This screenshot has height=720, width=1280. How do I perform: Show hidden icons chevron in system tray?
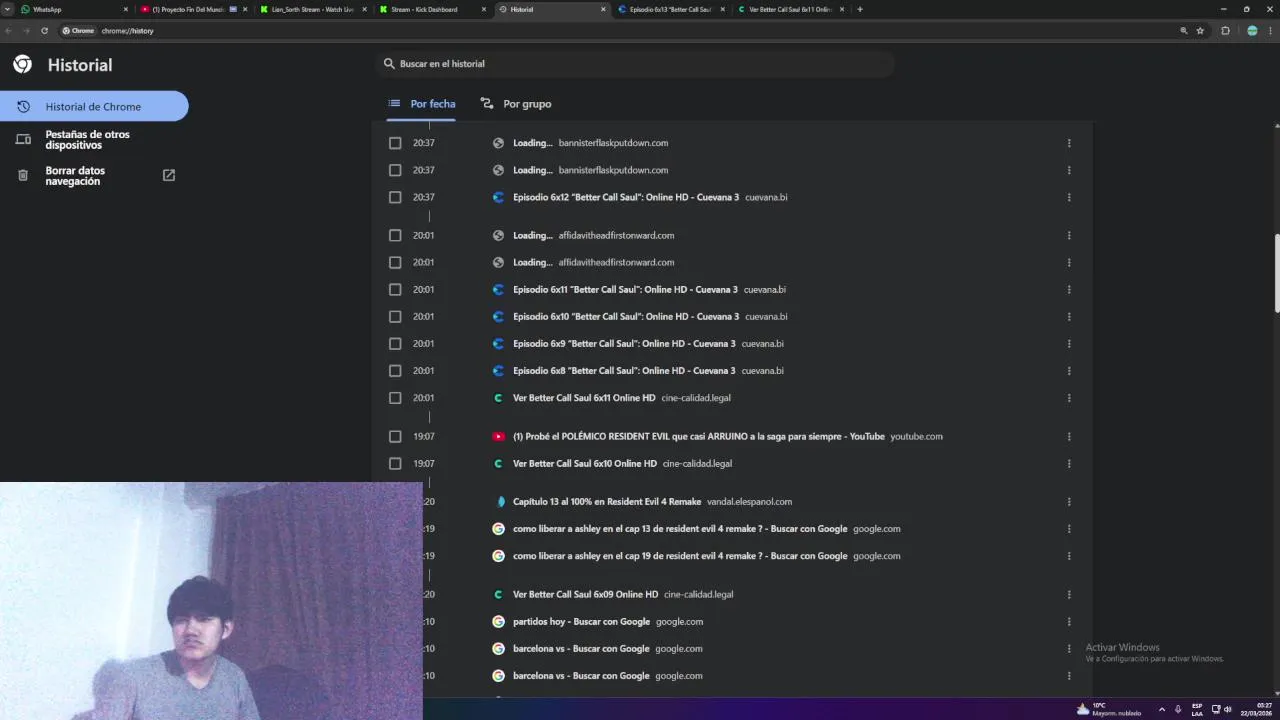[1161, 709]
